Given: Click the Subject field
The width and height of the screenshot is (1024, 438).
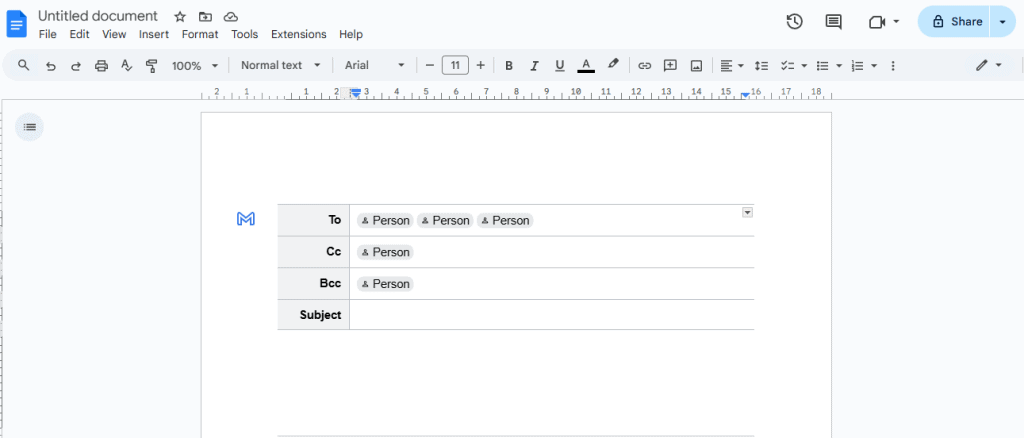Looking at the screenshot, I should point(551,315).
